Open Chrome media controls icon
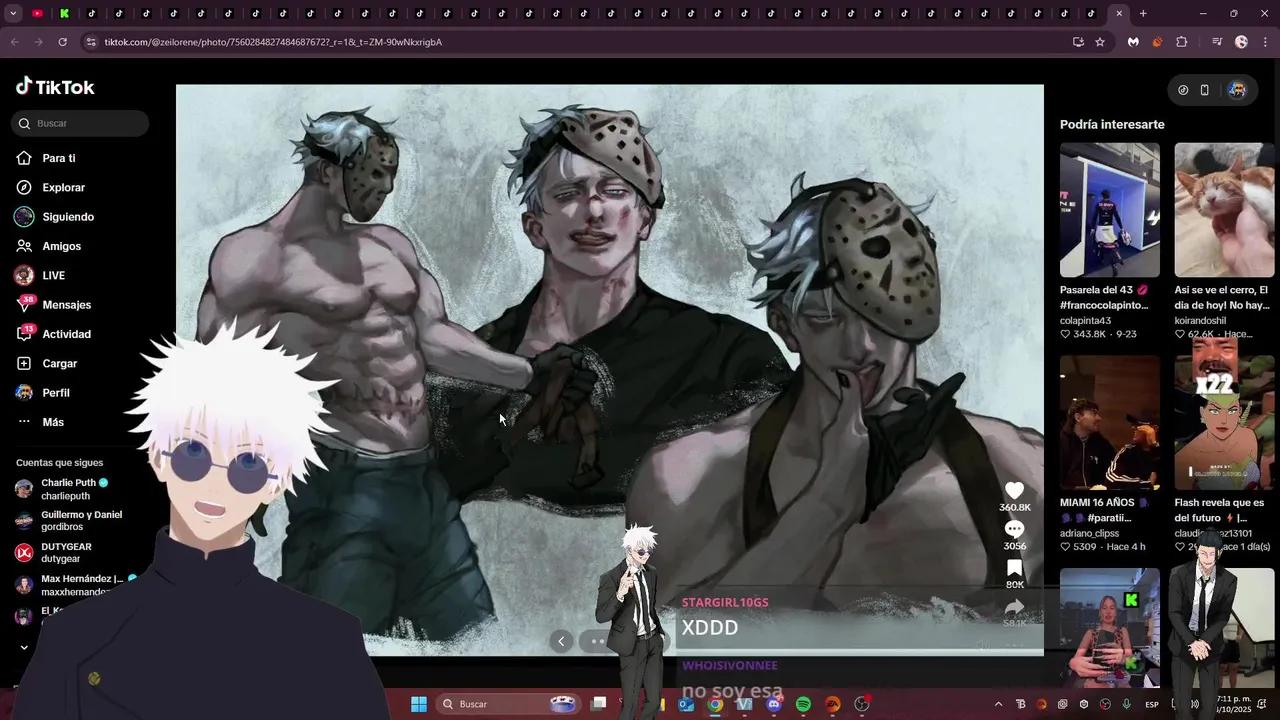 pos(1216,42)
